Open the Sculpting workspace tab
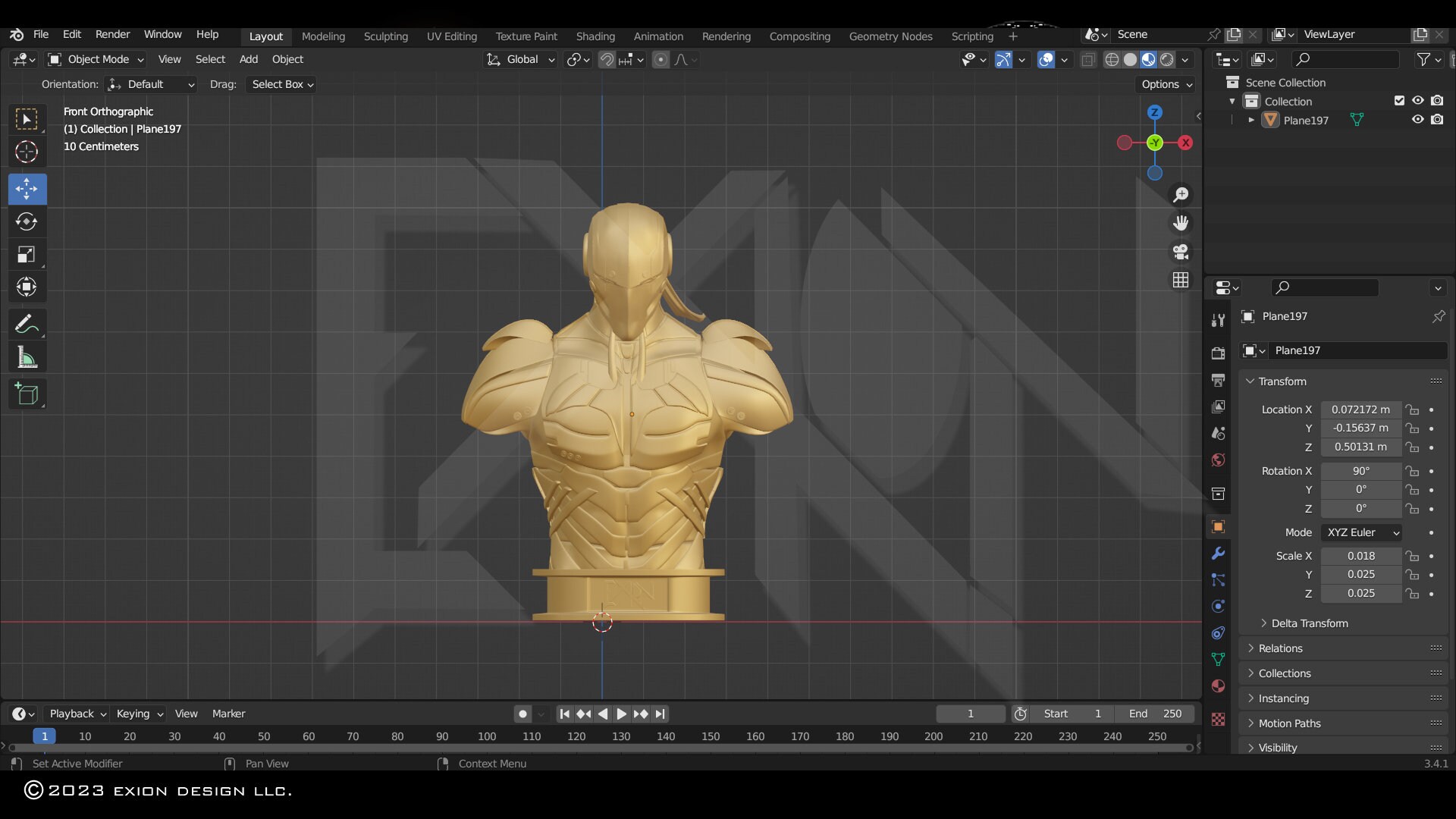This screenshot has width=1456, height=819. 386,36
